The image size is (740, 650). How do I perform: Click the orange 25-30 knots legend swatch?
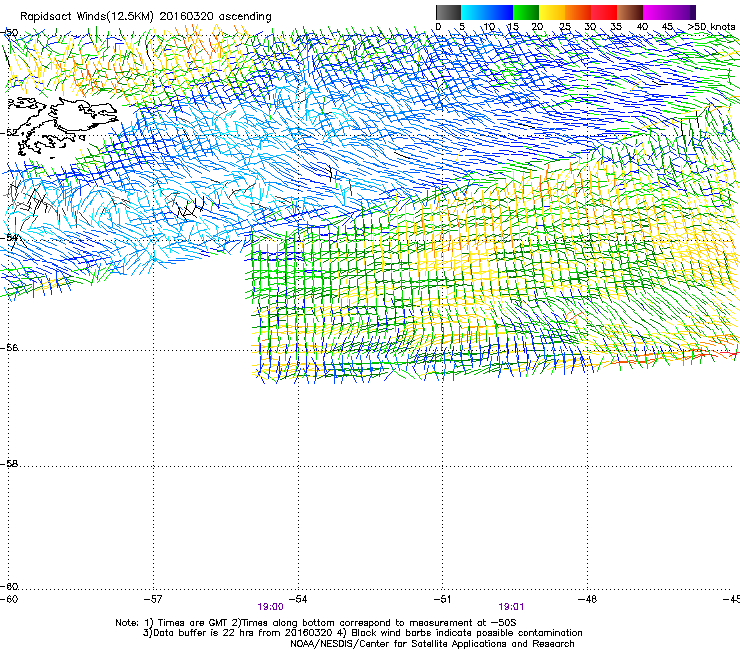(578, 12)
